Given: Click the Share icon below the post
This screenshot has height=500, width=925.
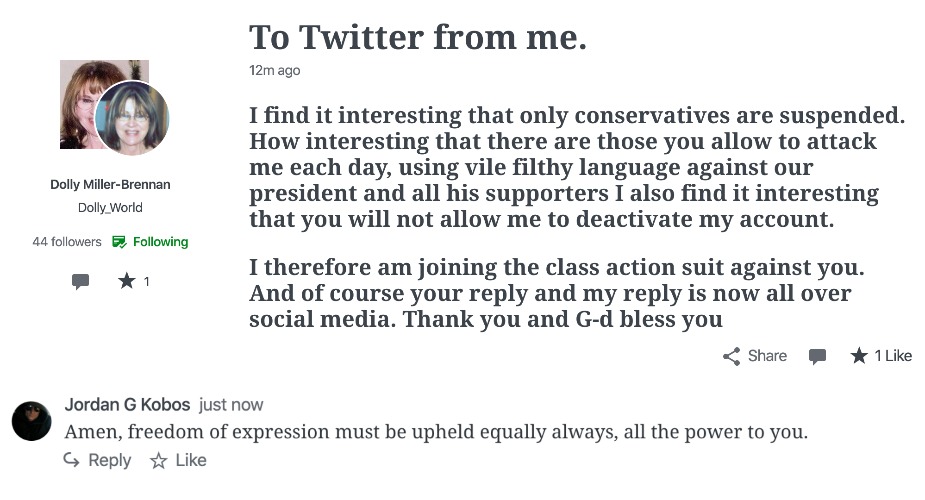Looking at the screenshot, I should [x=732, y=356].
